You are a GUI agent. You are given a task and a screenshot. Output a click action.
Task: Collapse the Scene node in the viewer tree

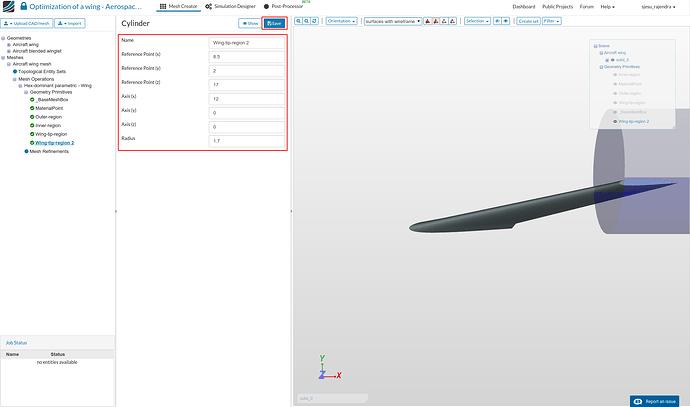(x=595, y=46)
